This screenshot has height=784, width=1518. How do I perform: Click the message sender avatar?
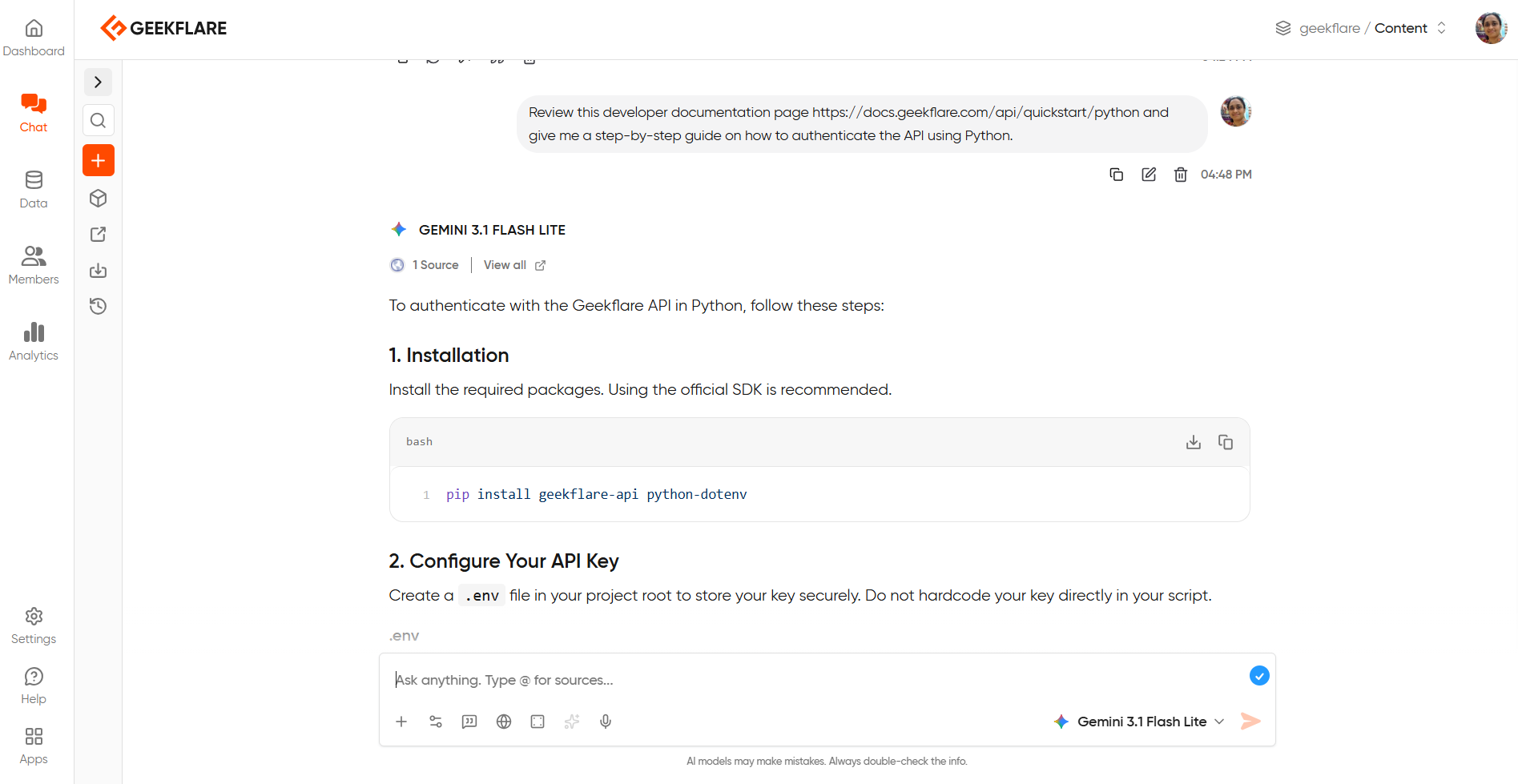pos(1236,111)
